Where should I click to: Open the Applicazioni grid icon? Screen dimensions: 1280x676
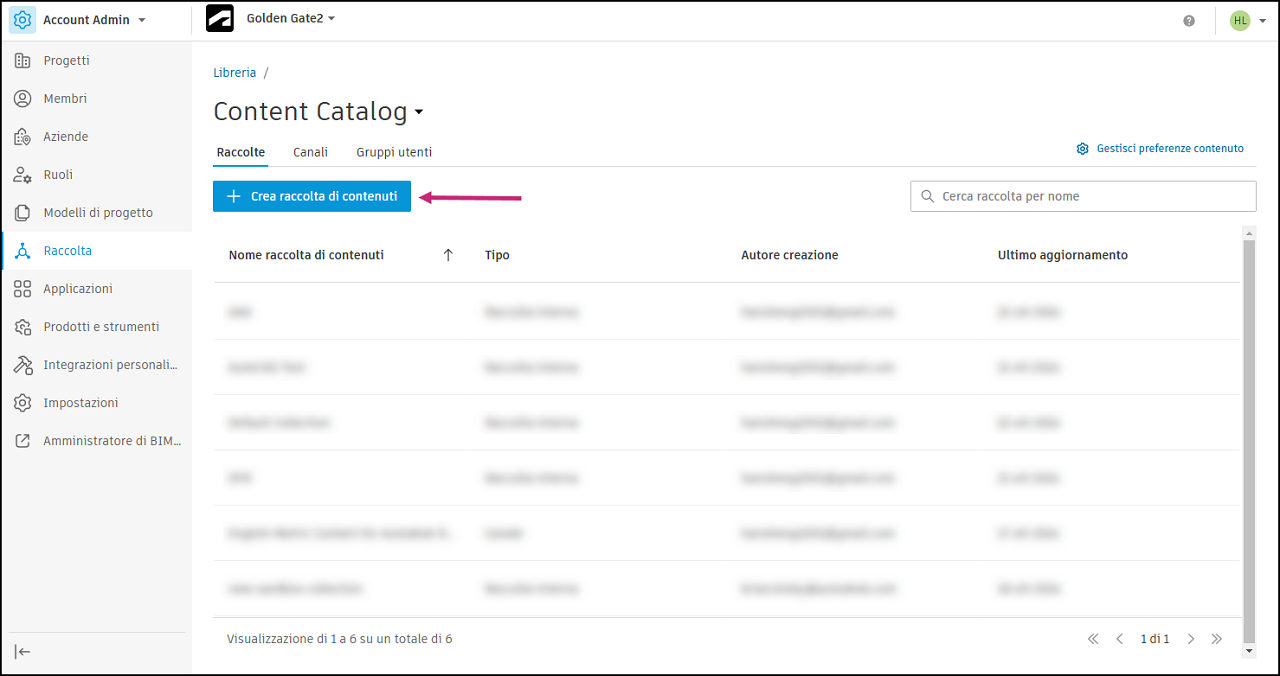(22, 289)
